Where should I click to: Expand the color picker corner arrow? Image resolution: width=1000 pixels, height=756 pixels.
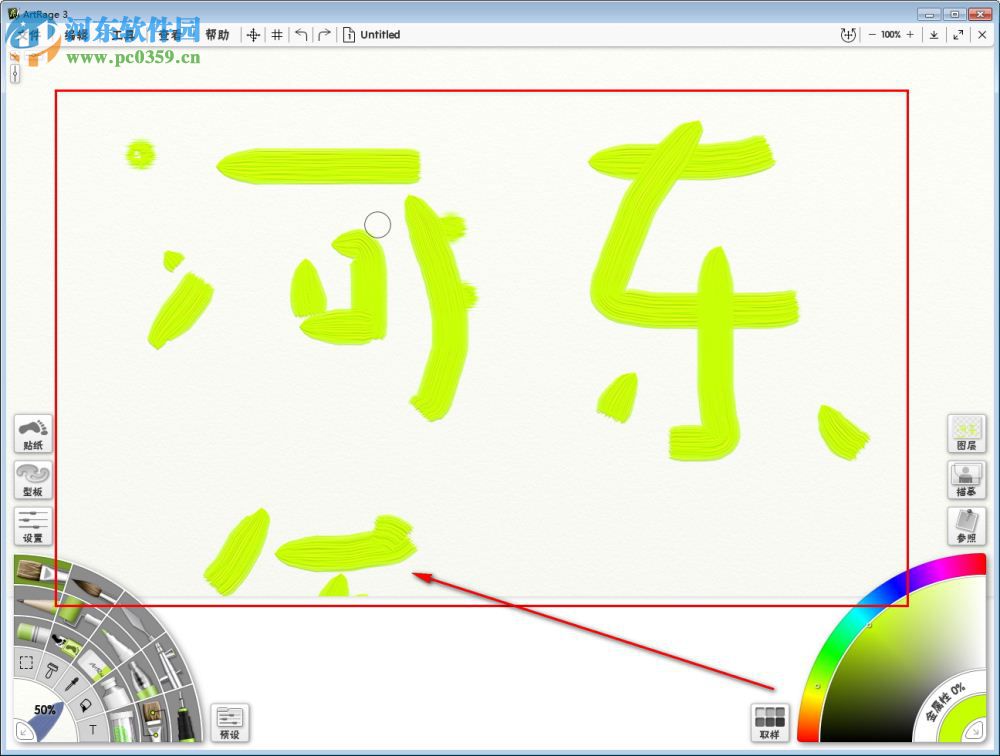(977, 731)
